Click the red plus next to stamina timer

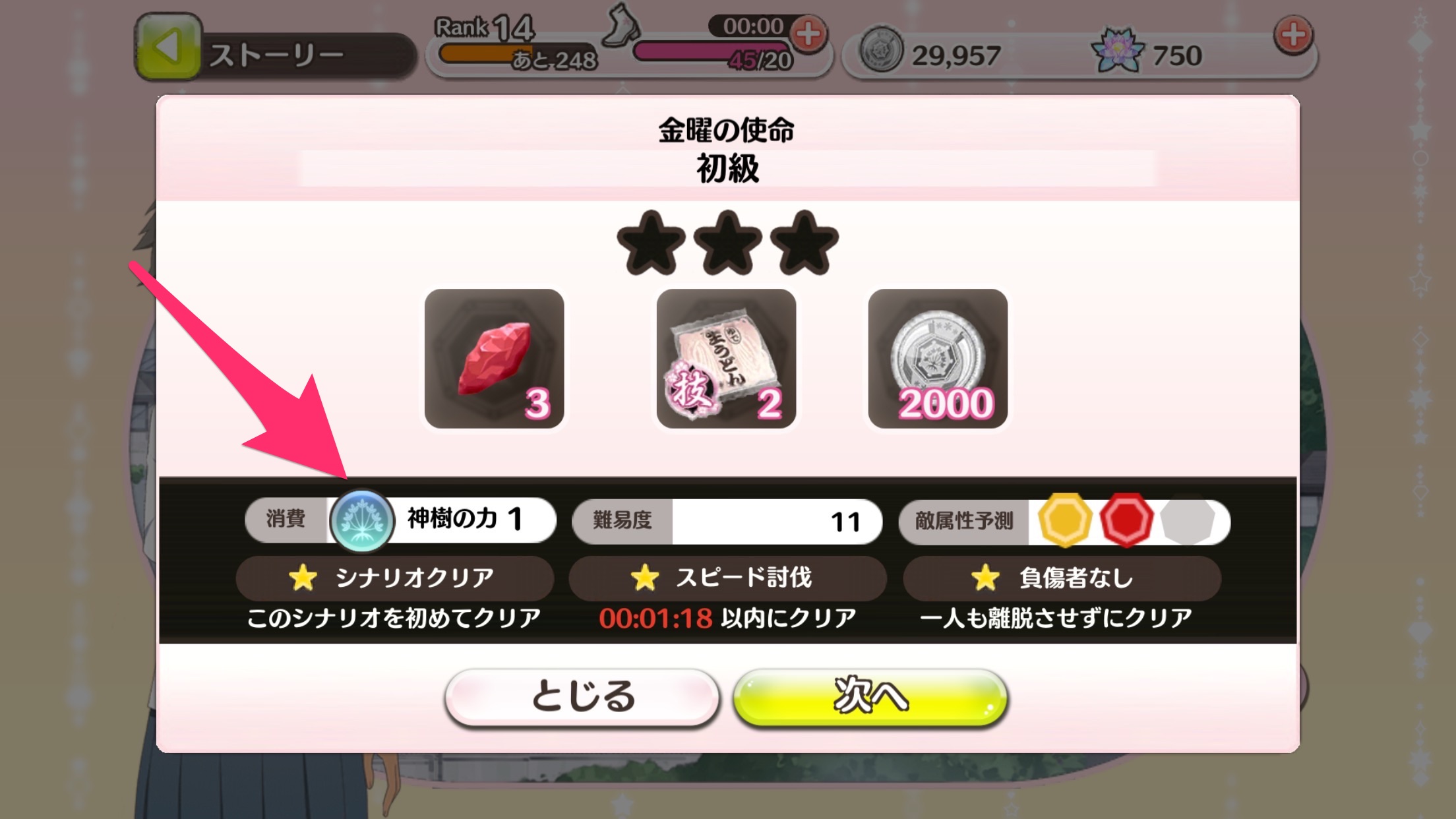(x=809, y=34)
